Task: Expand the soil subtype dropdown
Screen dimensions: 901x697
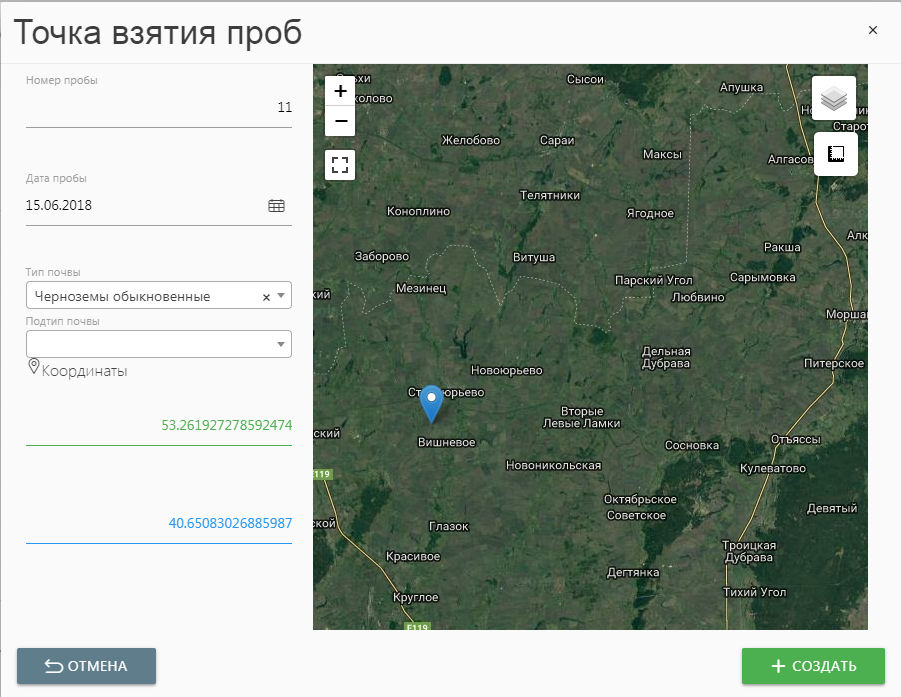Action: click(280, 345)
